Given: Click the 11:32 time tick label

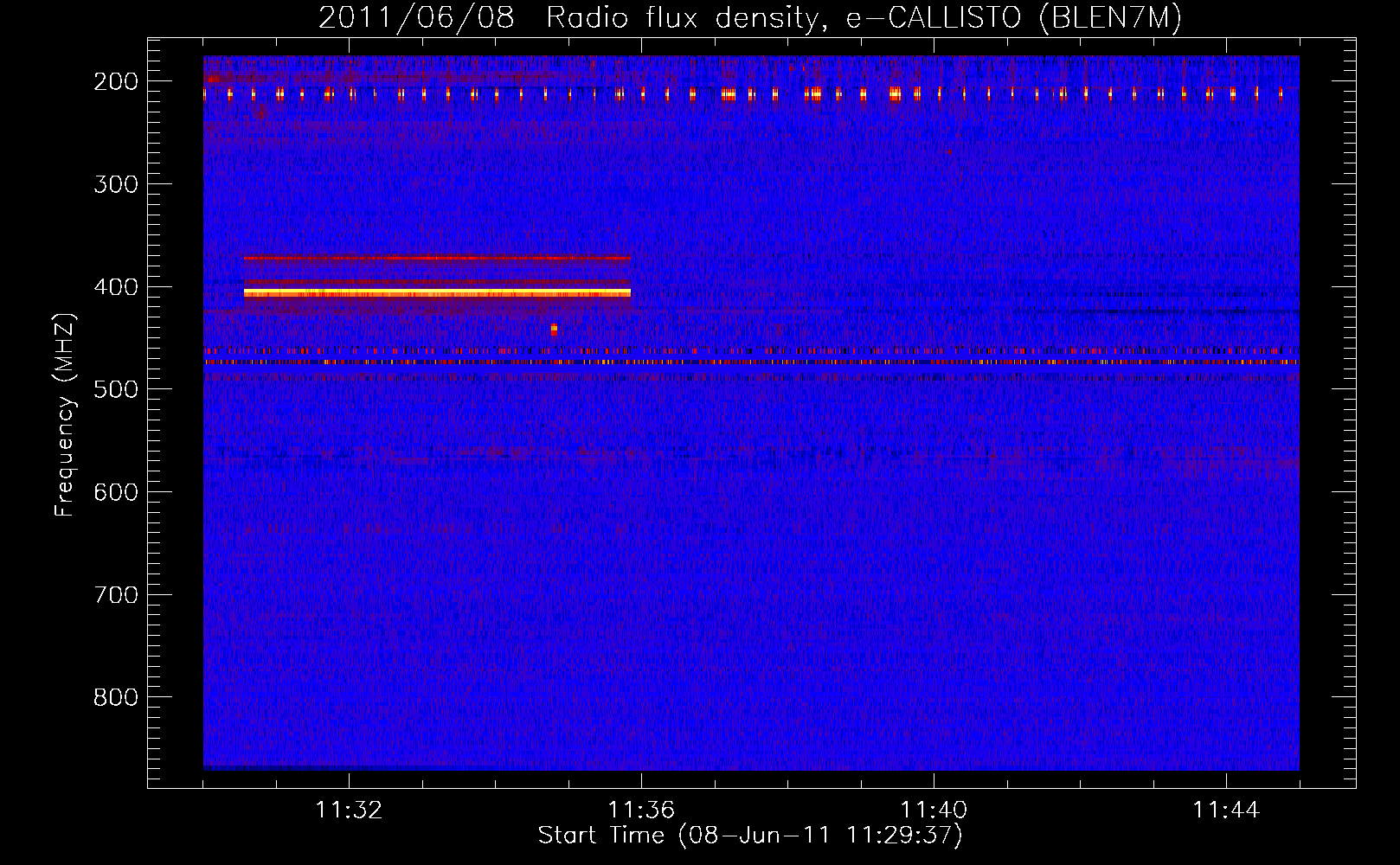Looking at the screenshot, I should [x=349, y=811].
